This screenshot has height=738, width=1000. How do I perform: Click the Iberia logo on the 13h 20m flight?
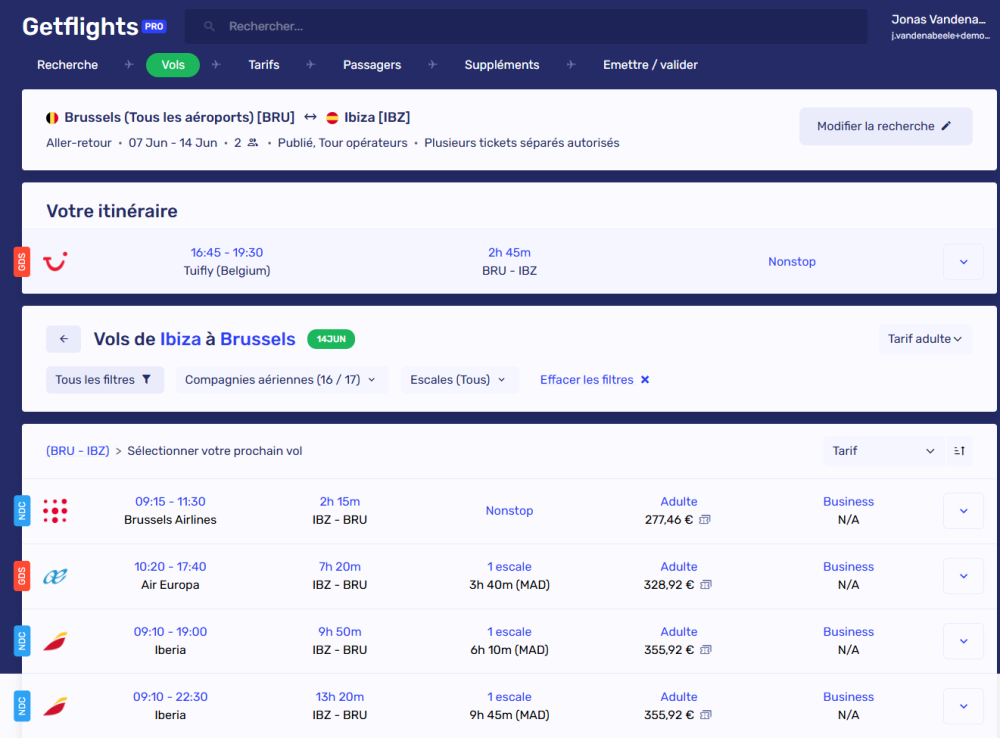tap(55, 706)
